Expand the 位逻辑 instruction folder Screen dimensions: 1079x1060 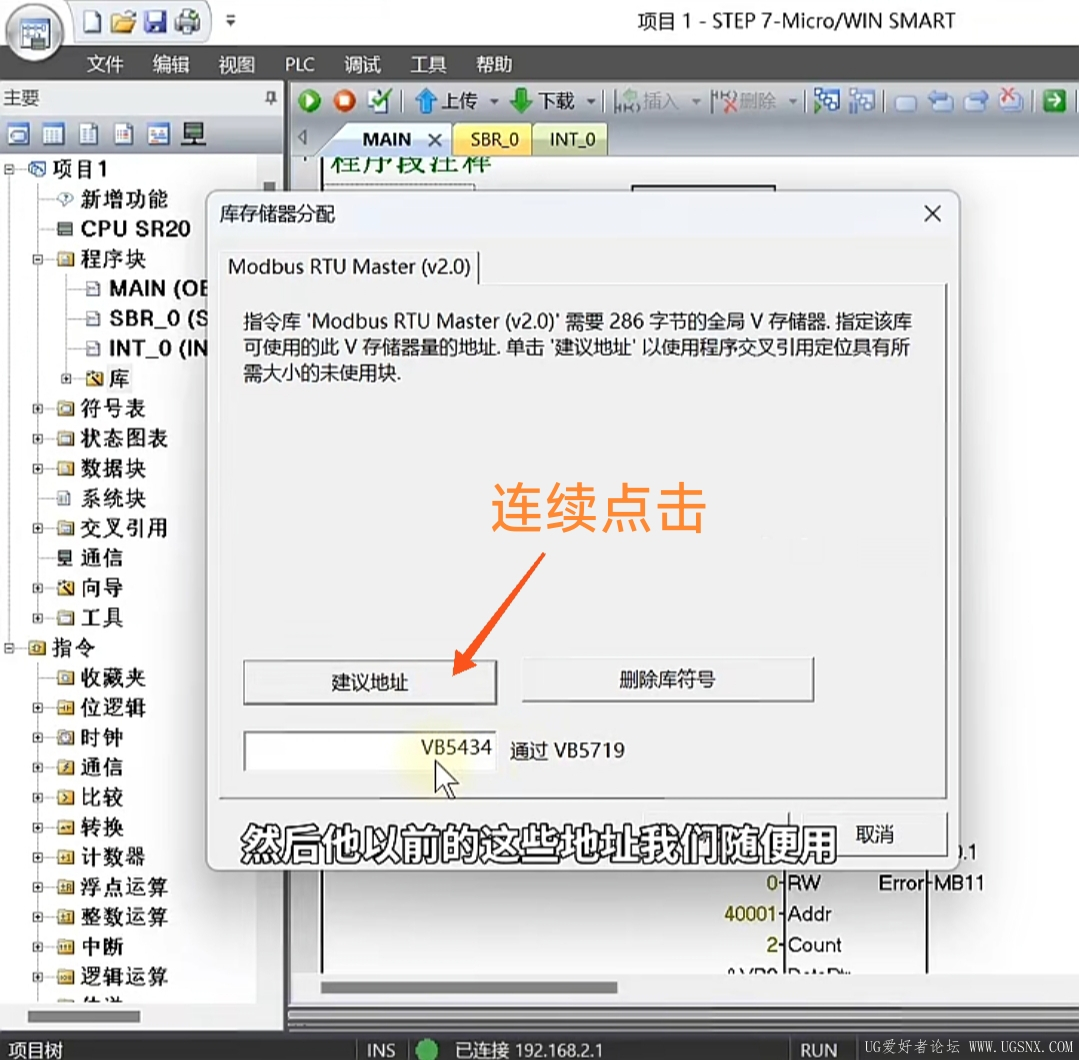38,708
